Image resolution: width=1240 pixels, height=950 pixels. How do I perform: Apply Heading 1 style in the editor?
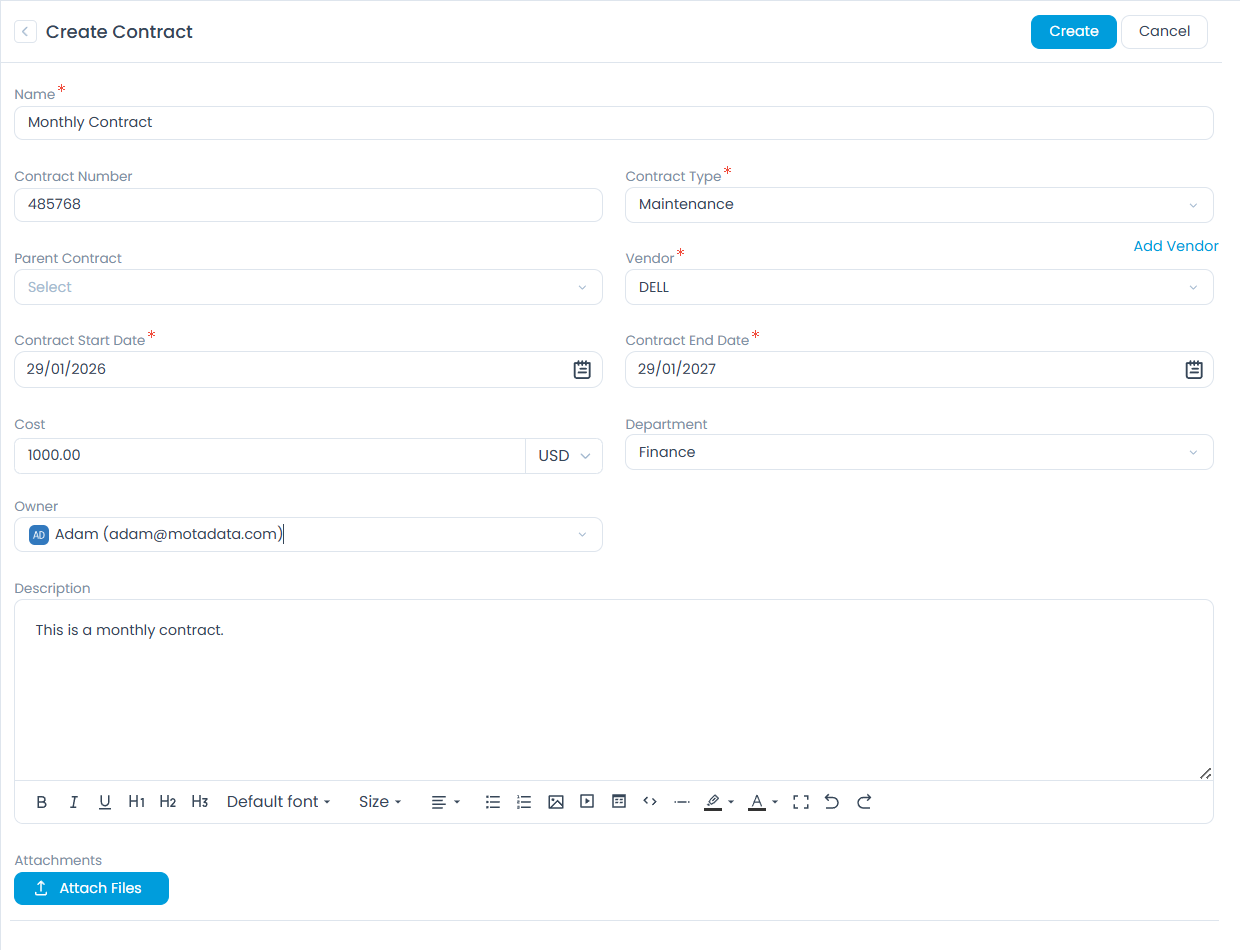tap(136, 801)
